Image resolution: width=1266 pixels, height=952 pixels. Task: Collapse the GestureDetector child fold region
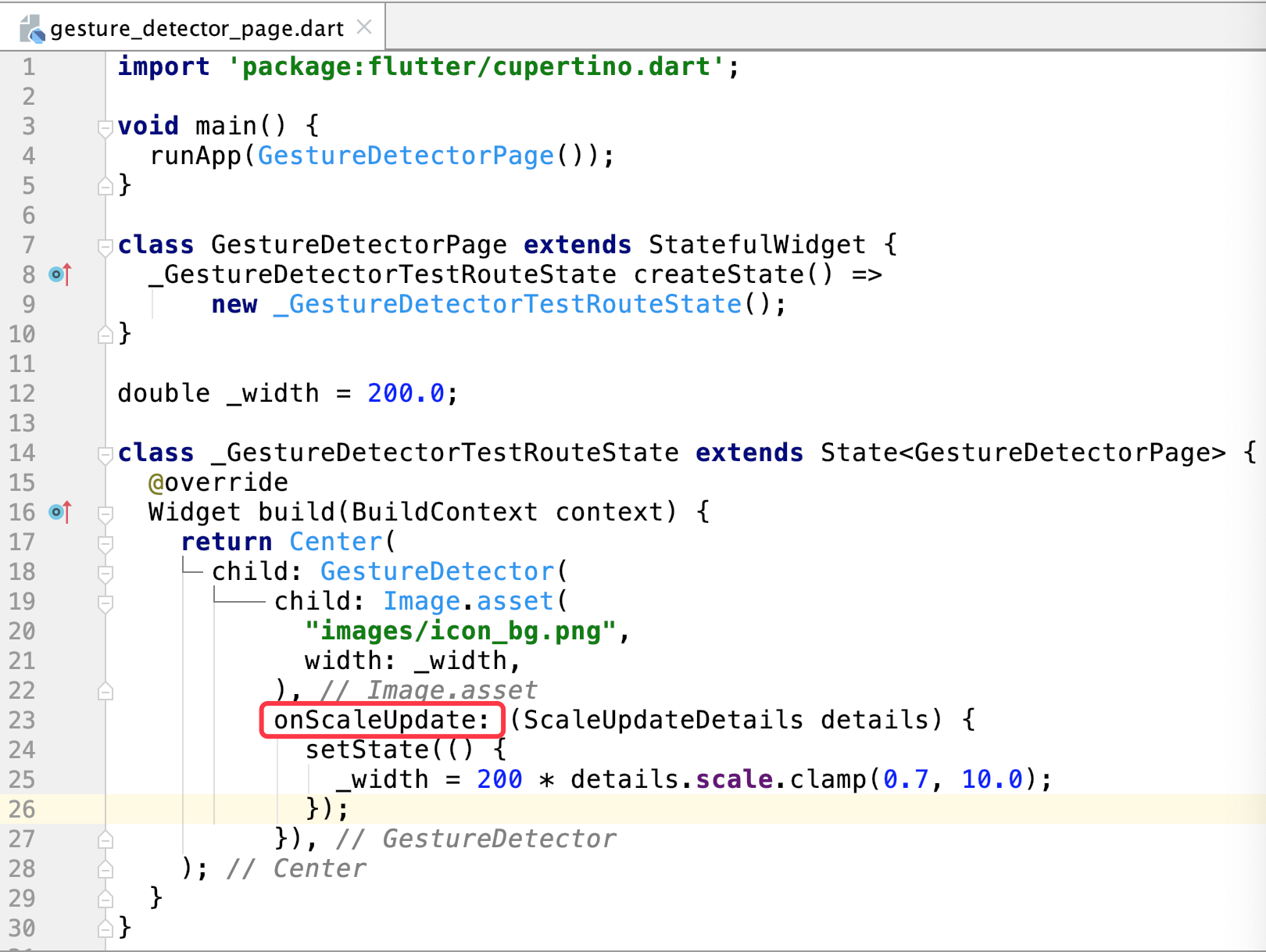pos(105,571)
